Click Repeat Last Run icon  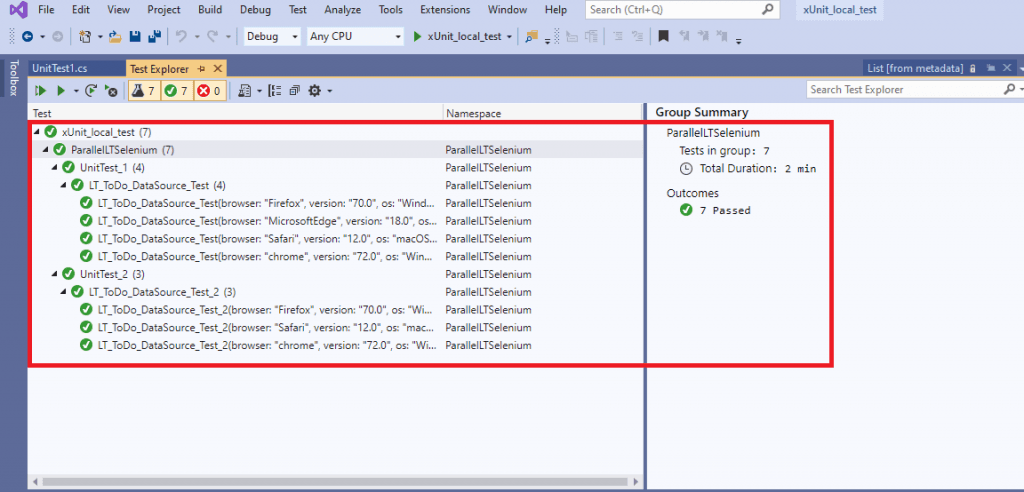[92, 90]
